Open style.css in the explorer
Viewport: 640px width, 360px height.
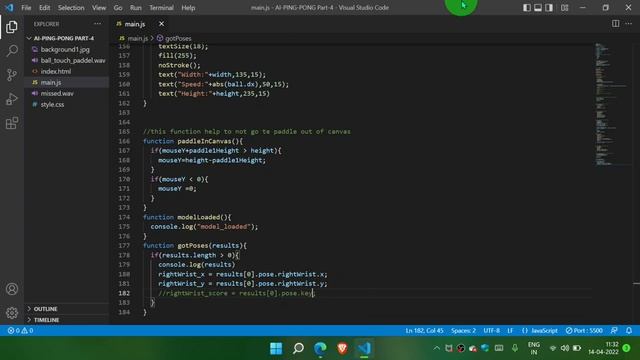(x=52, y=104)
